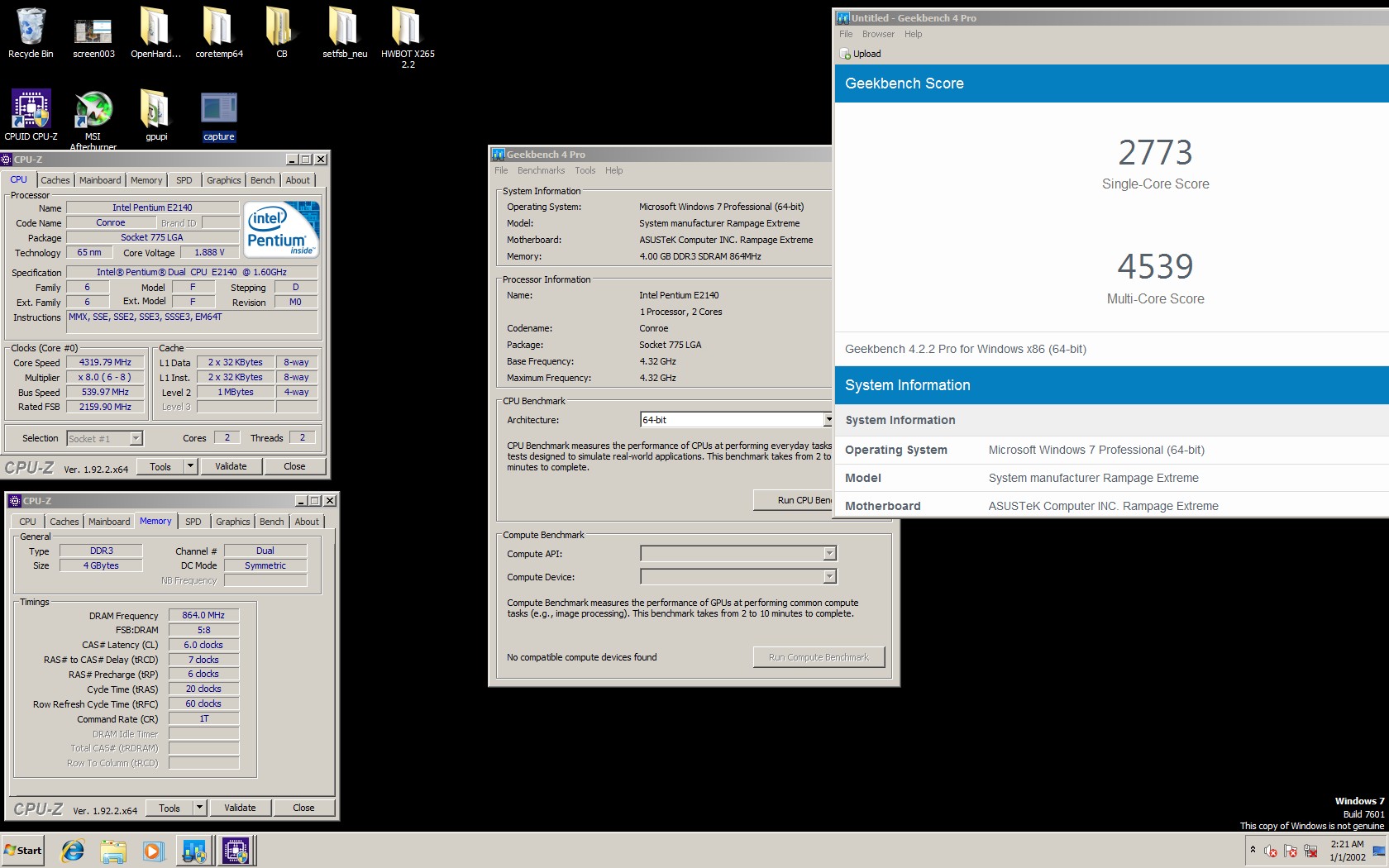Screen dimensions: 1389x868
Task: Open Windows Explorer from taskbar
Action: click(113, 851)
